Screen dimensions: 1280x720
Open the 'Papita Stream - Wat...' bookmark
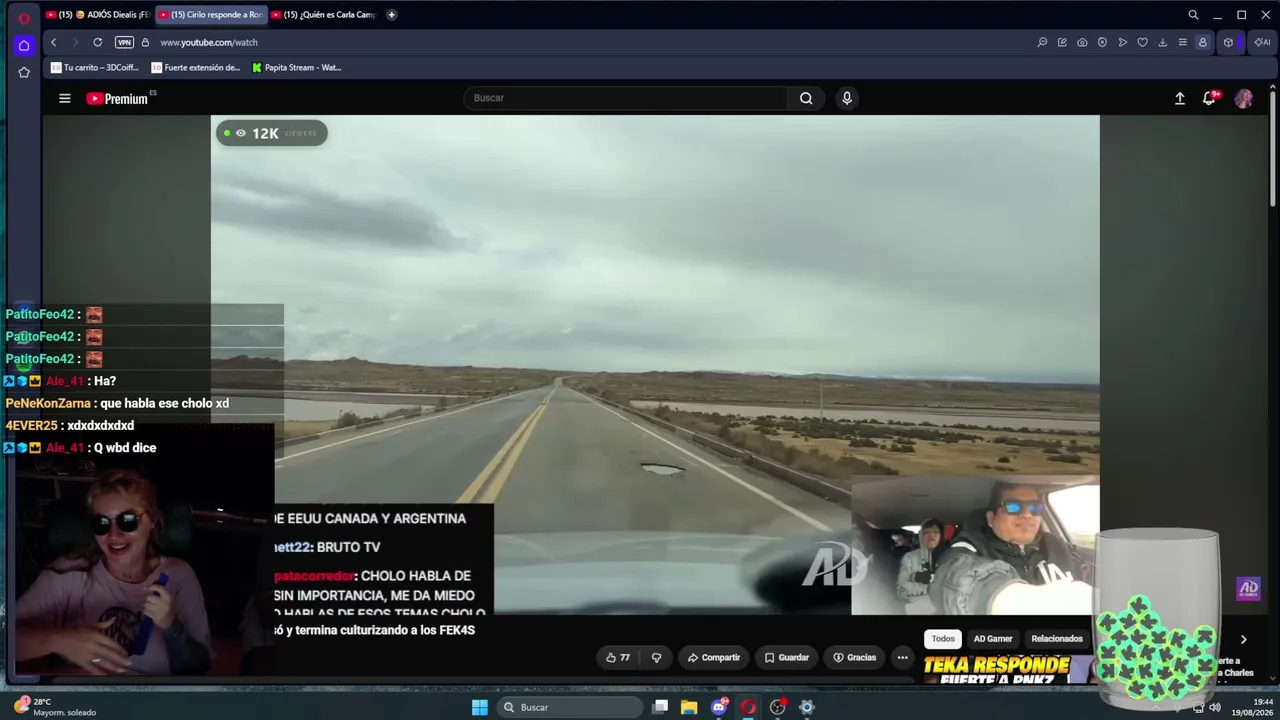tap(297, 68)
